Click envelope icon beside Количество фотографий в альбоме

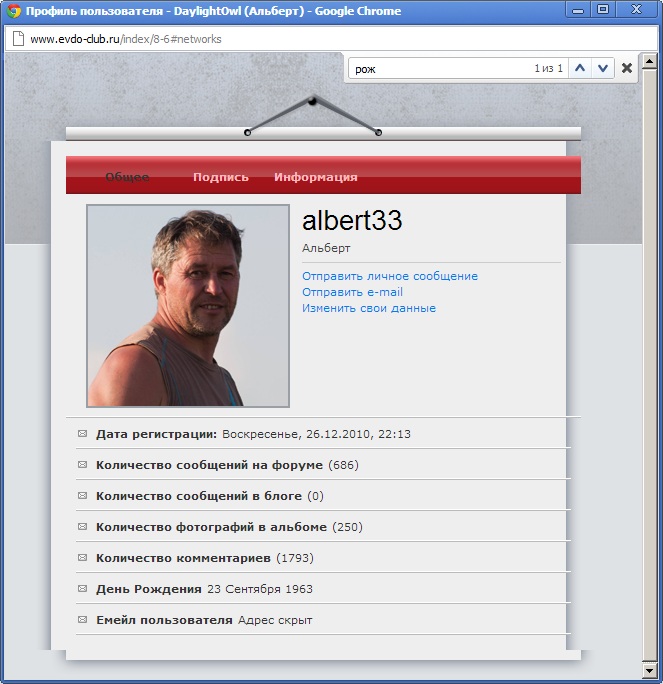tap(82, 527)
